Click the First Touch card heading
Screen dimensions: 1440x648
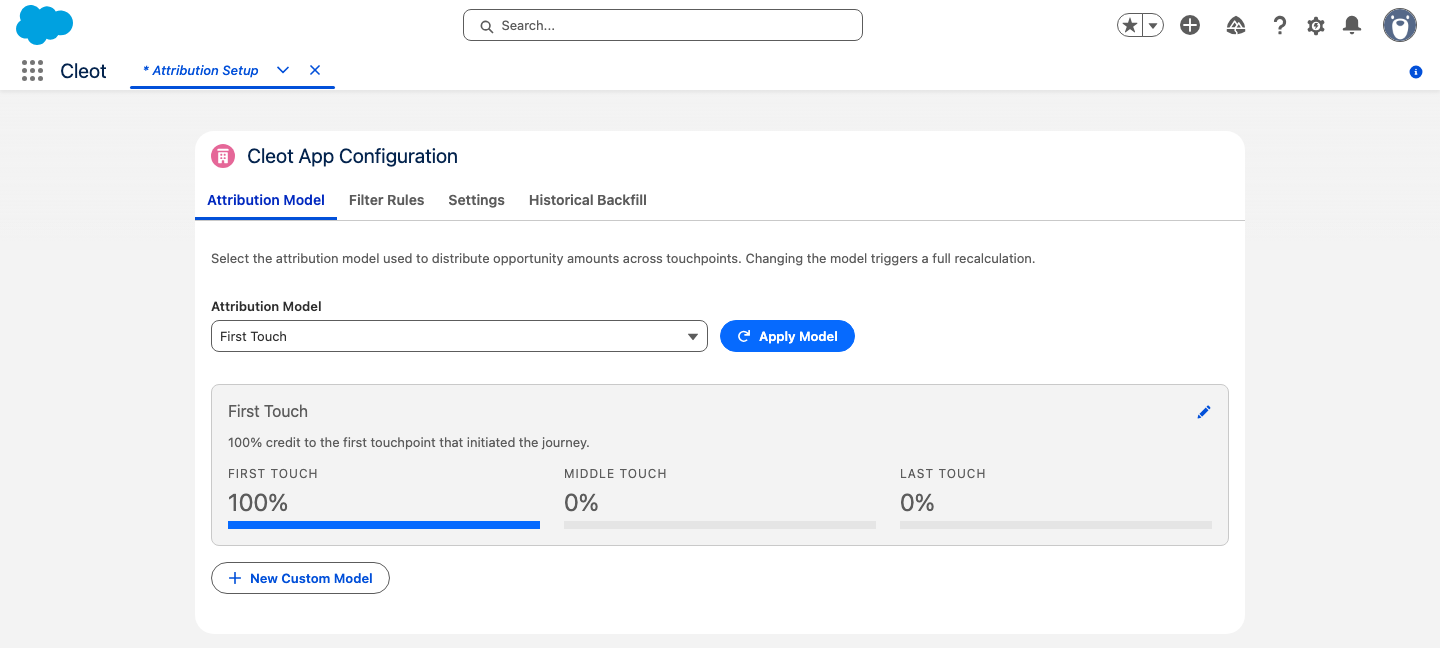[268, 411]
